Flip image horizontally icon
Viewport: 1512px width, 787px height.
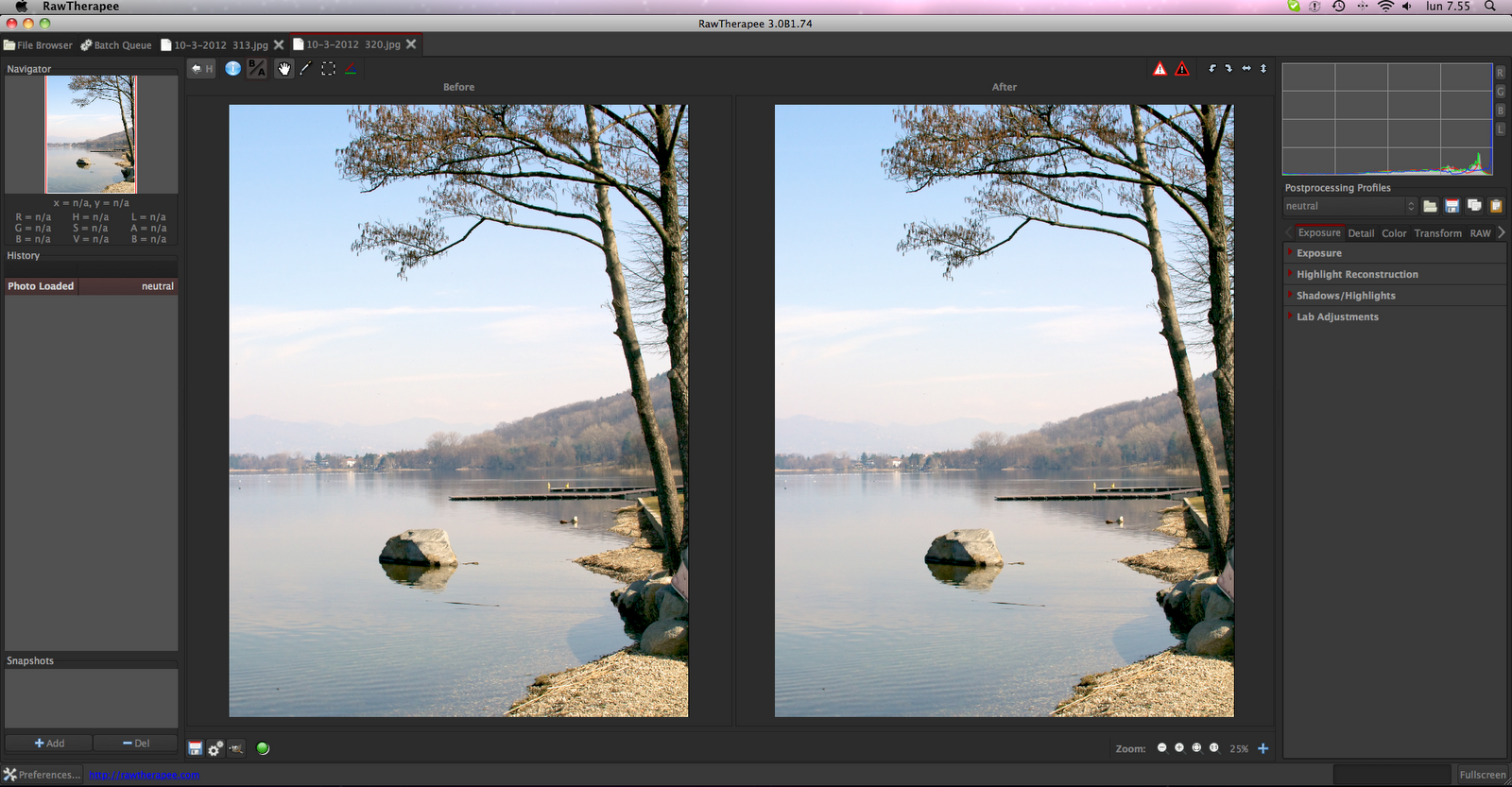coord(1246,68)
